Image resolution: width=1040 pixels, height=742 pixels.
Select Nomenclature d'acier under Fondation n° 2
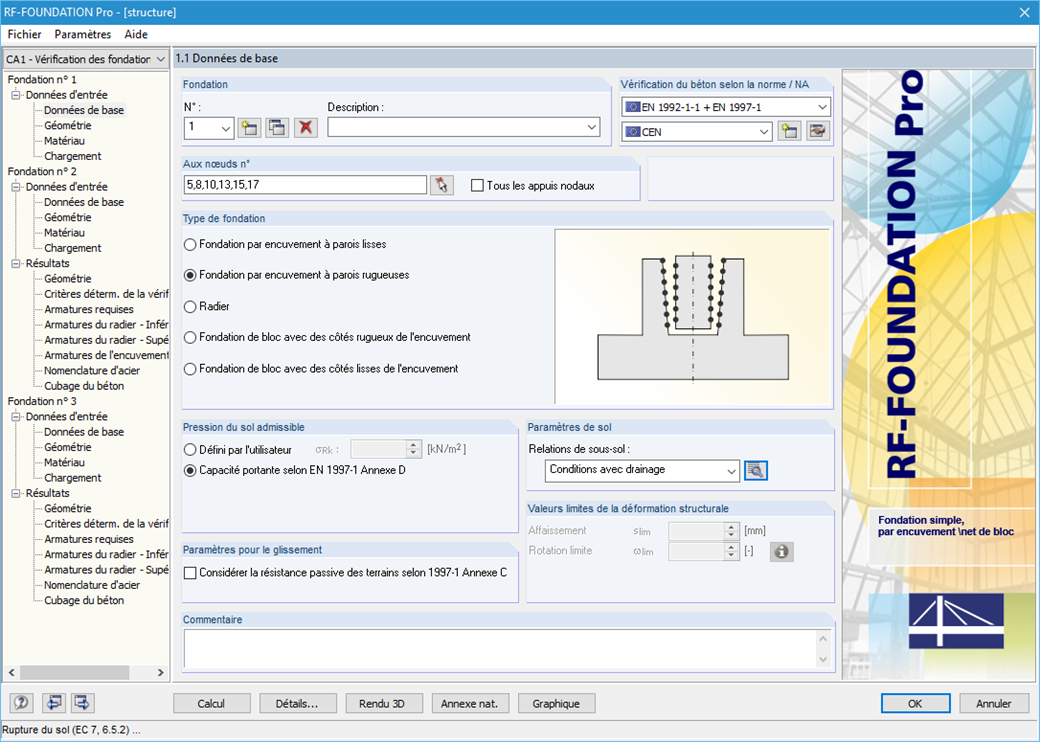pyautogui.click(x=92, y=371)
